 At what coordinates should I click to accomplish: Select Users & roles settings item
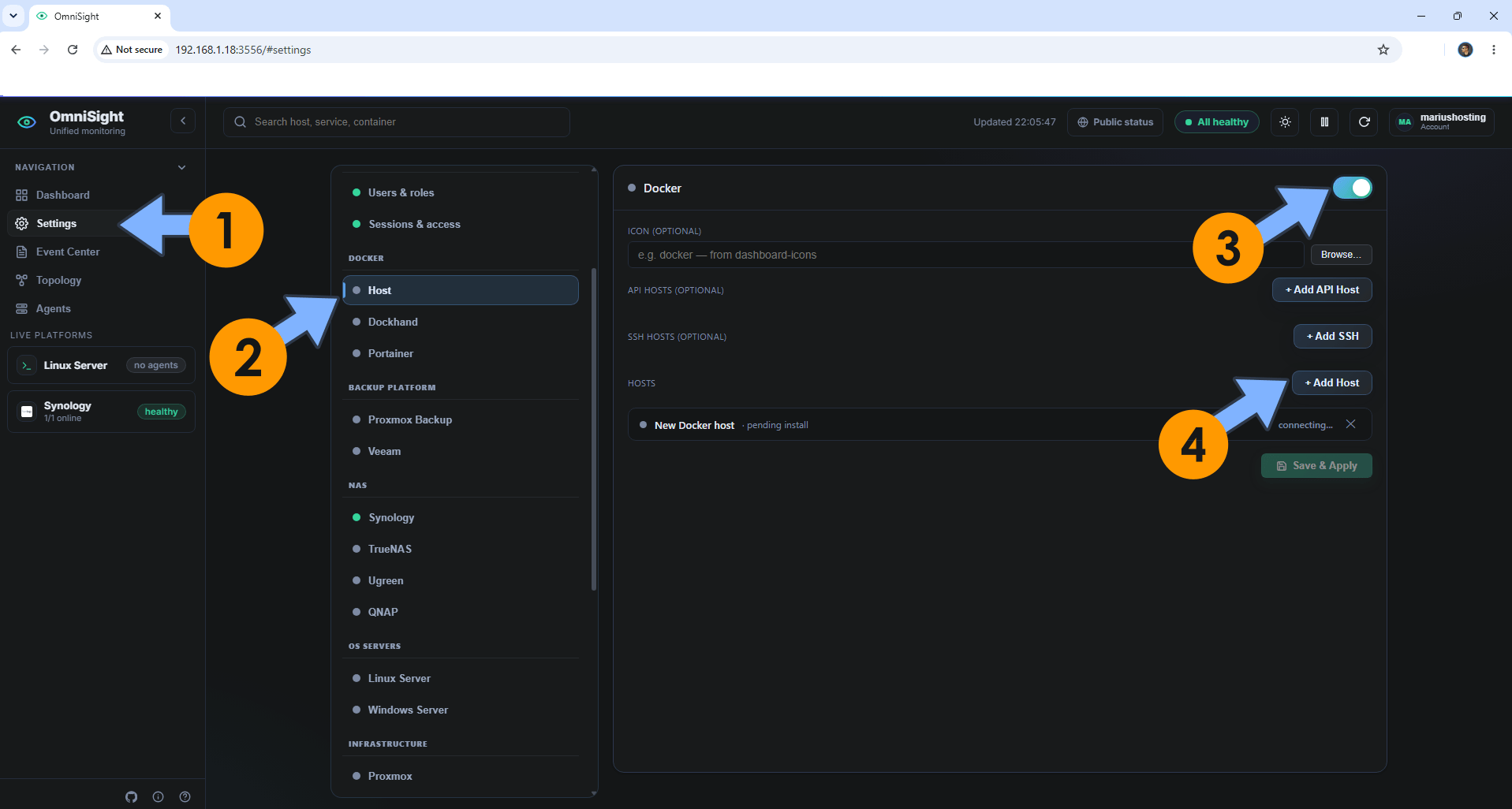pyautogui.click(x=461, y=192)
